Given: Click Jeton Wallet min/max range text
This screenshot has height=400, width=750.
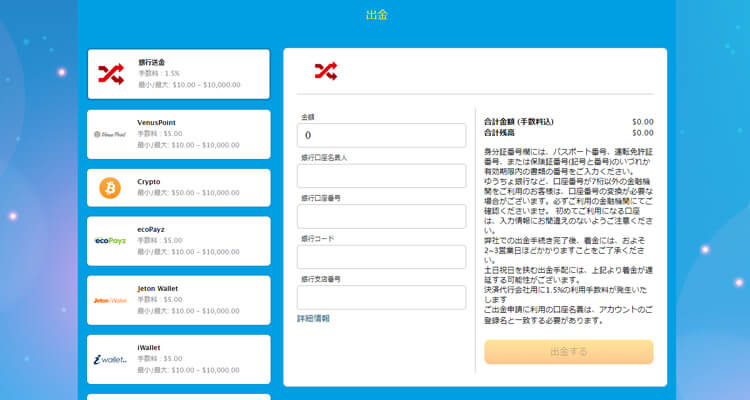Looking at the screenshot, I should point(188,311).
